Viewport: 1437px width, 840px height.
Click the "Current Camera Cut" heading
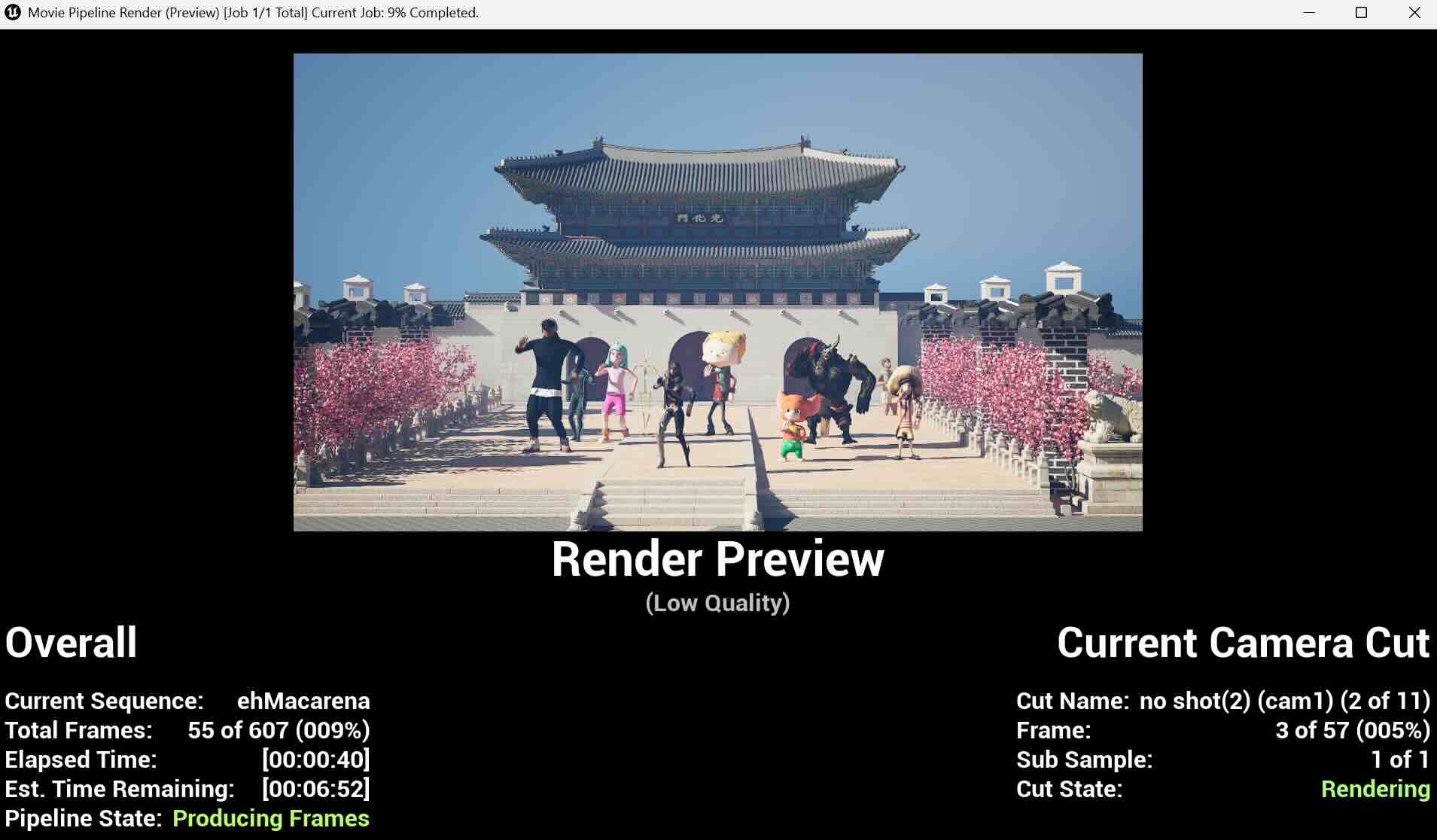(1243, 644)
